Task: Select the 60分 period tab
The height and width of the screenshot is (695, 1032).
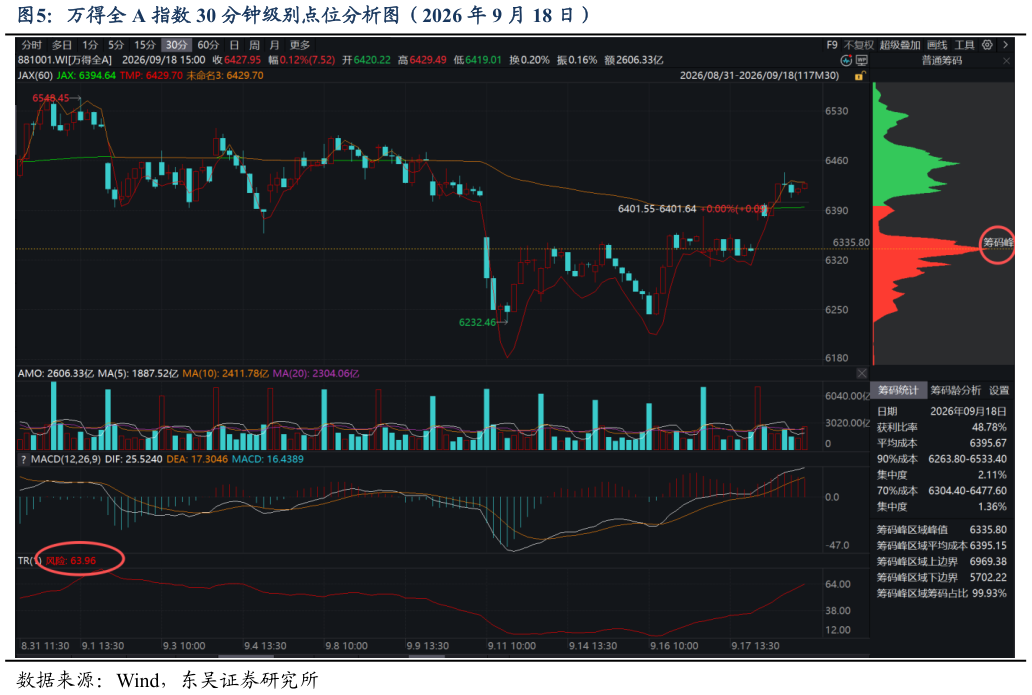Action: coord(208,45)
